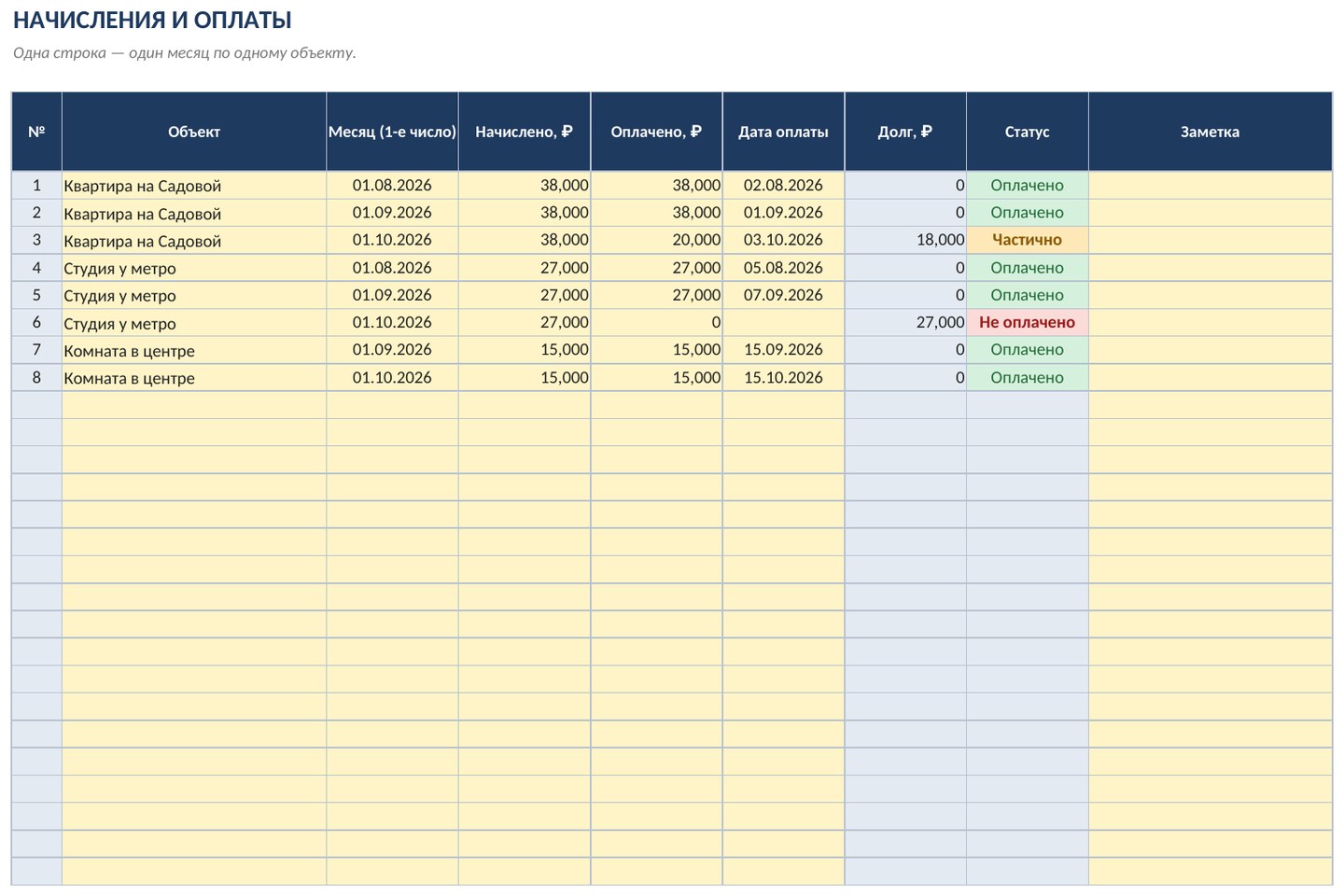Click the 'Месяц (1-е число)' header cell
This screenshot has width=1344, height=896.
pos(392,132)
